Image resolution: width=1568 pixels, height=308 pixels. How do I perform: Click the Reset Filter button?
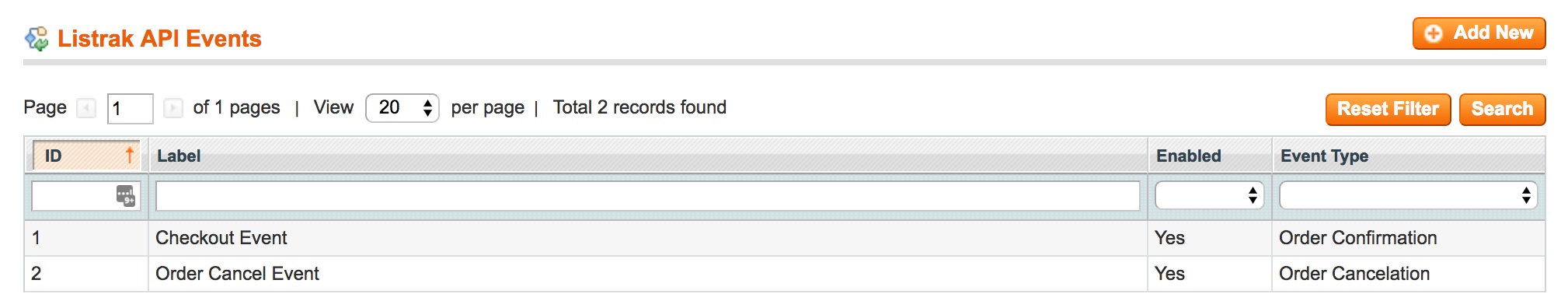pos(1388,109)
